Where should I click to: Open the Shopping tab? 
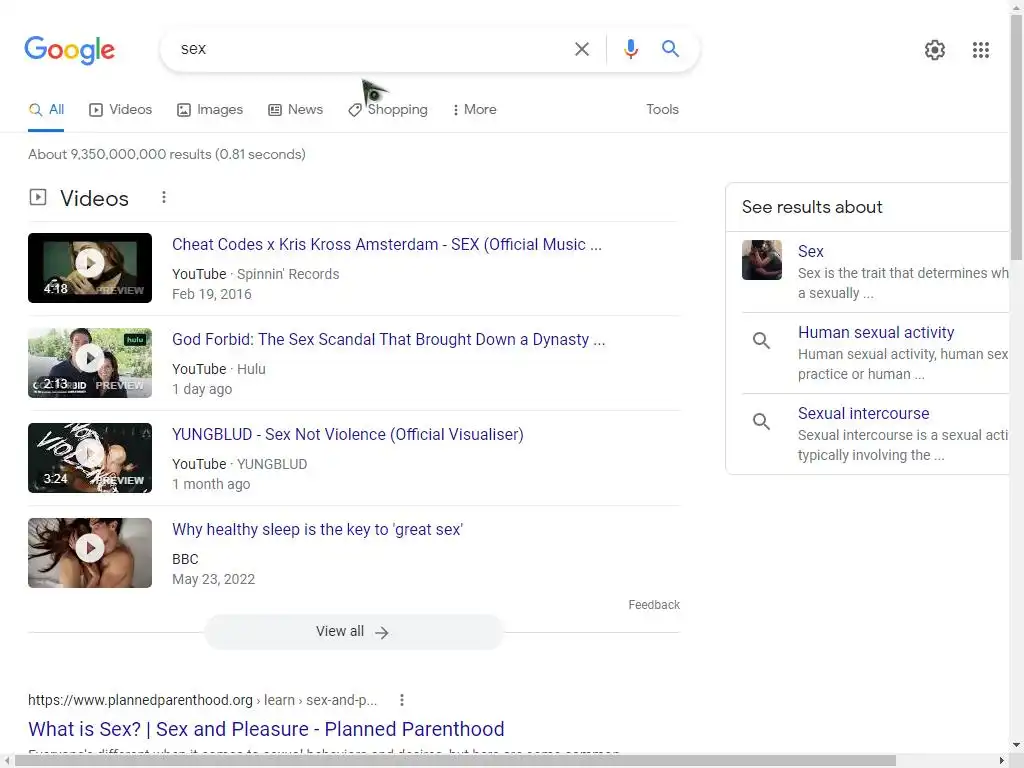[388, 110]
